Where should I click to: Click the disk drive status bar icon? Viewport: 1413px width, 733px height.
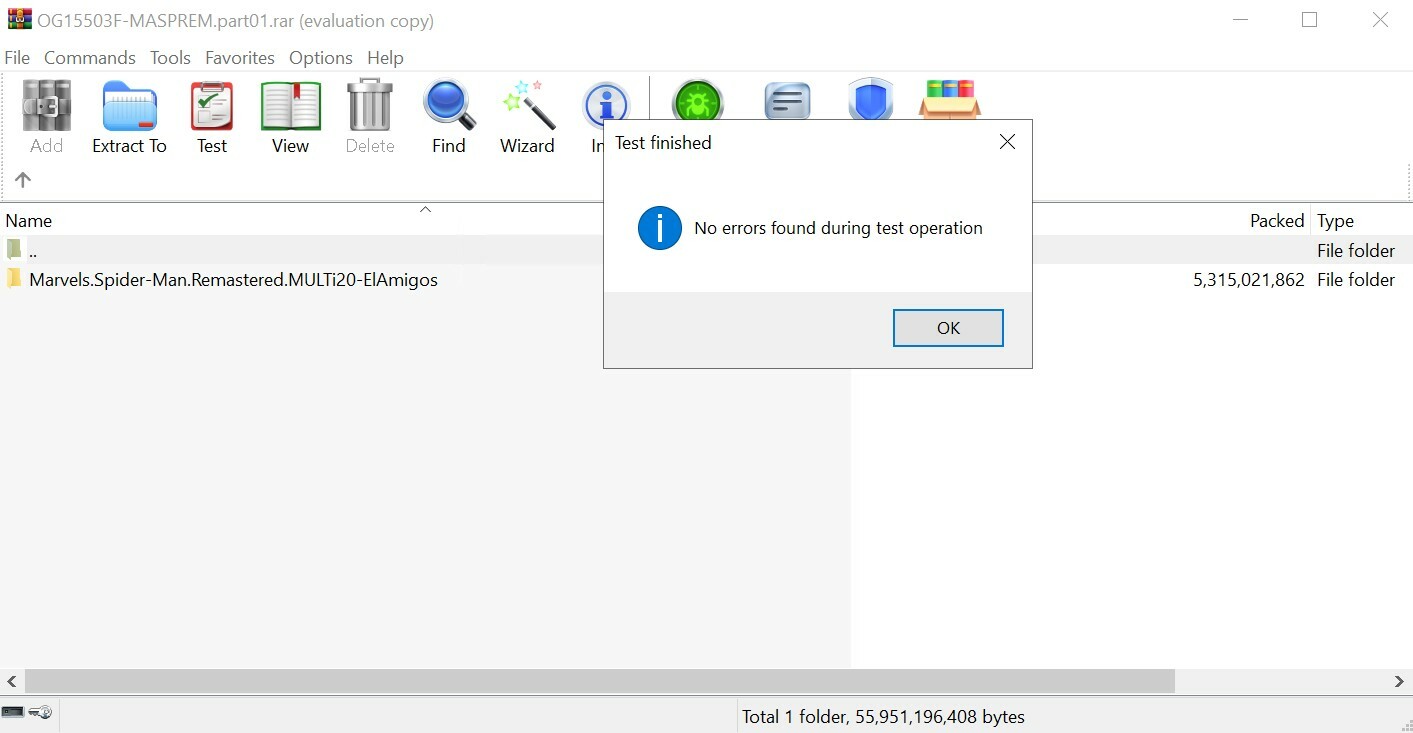[13, 712]
